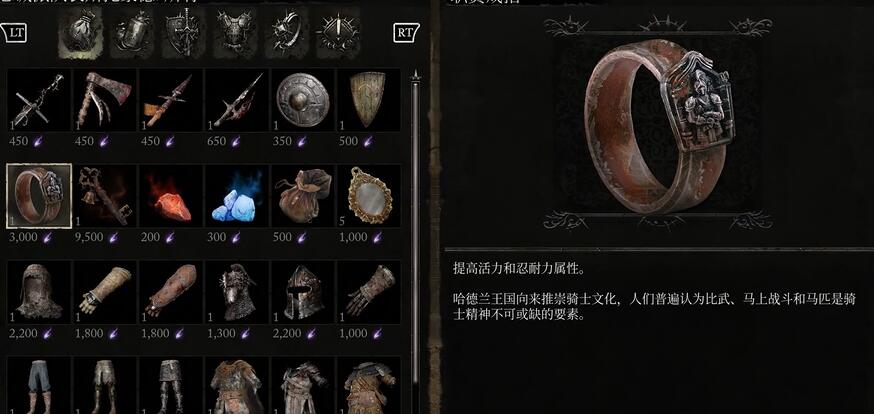Select the round metal shield item
Image resolution: width=874 pixels, height=414 pixels.
coord(303,100)
